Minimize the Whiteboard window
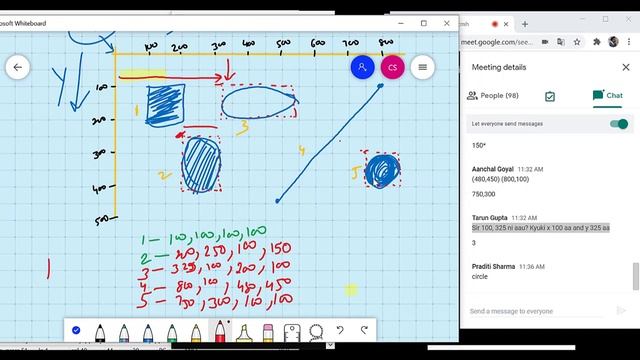Viewport: 640px width, 360px height. [401, 24]
